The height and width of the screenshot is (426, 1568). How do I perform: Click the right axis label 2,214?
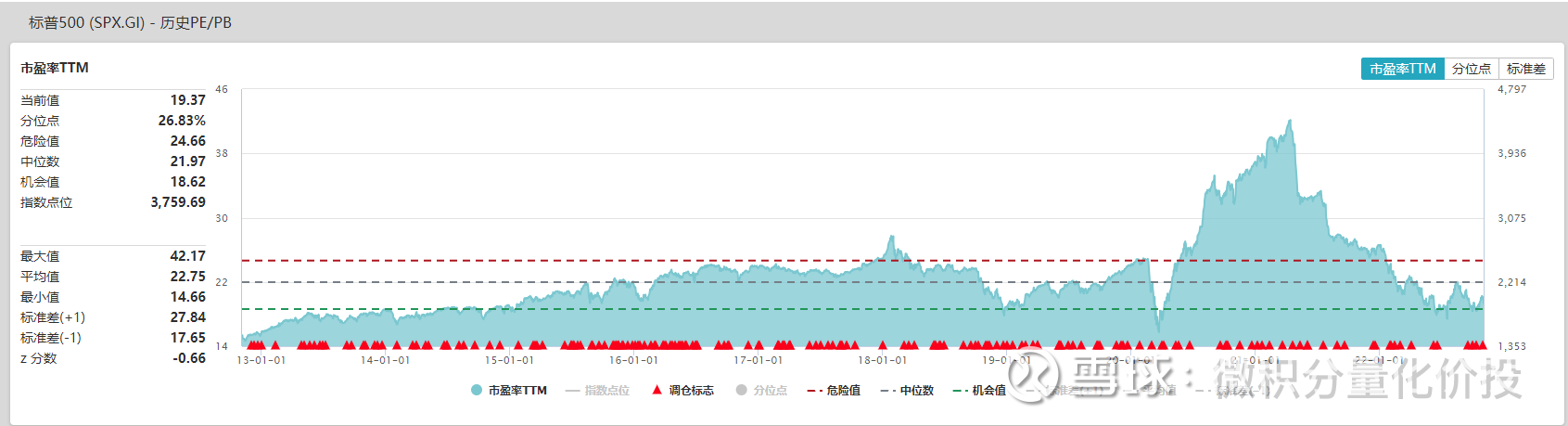point(1511,282)
